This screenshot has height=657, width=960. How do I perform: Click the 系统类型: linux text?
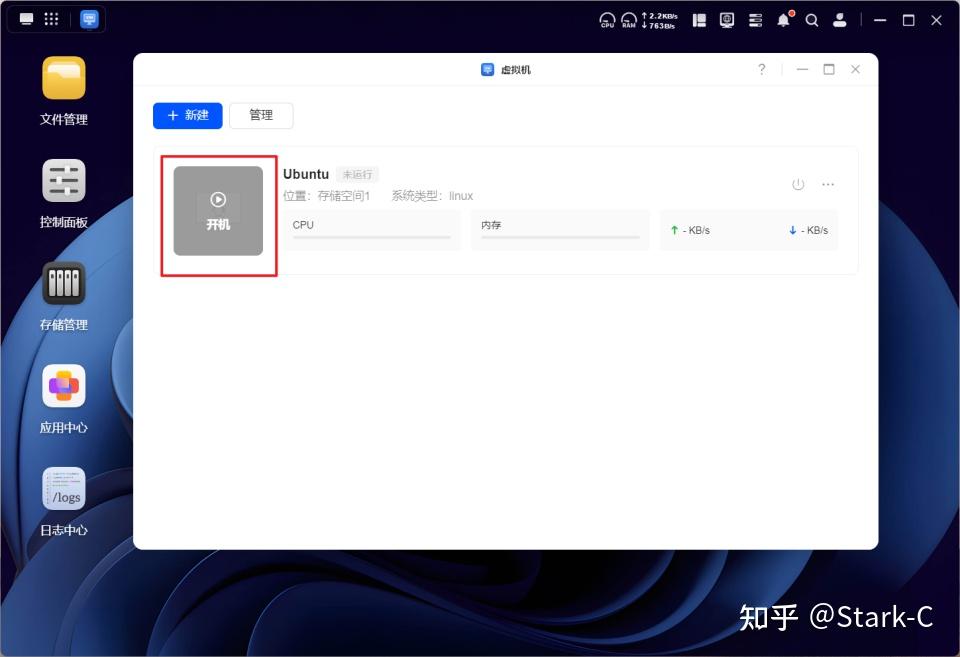(432, 196)
